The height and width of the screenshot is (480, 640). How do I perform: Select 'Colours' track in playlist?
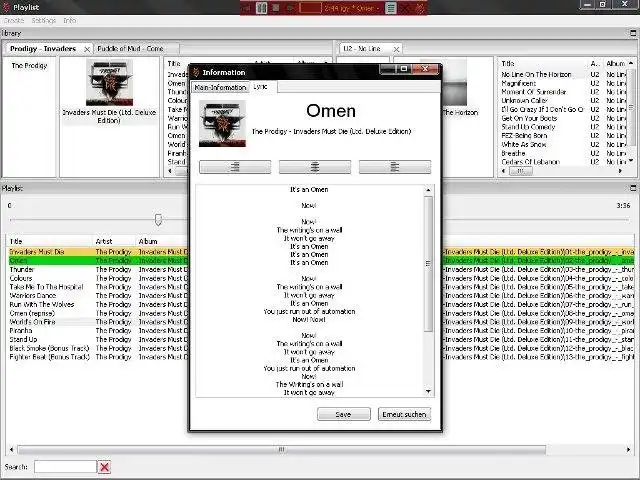coord(21,278)
